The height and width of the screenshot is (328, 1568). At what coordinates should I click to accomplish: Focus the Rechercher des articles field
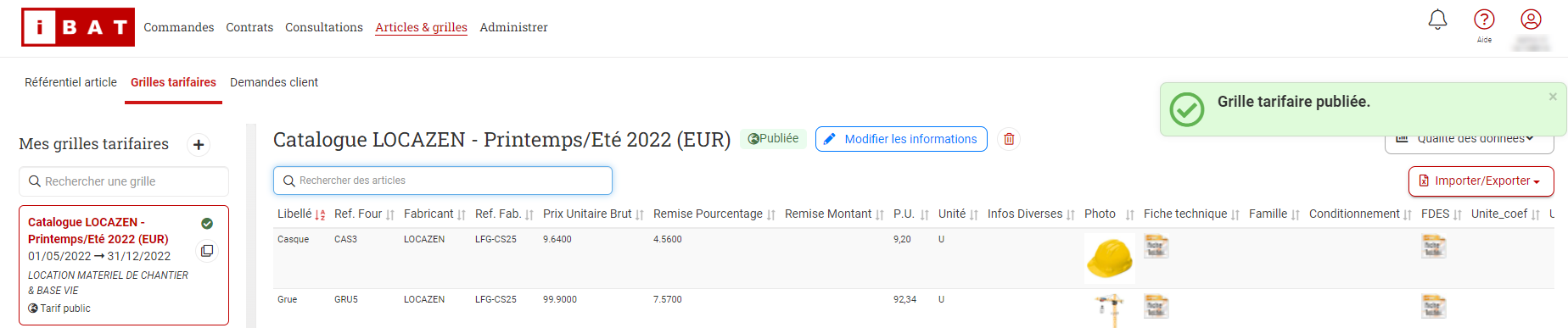(443, 181)
